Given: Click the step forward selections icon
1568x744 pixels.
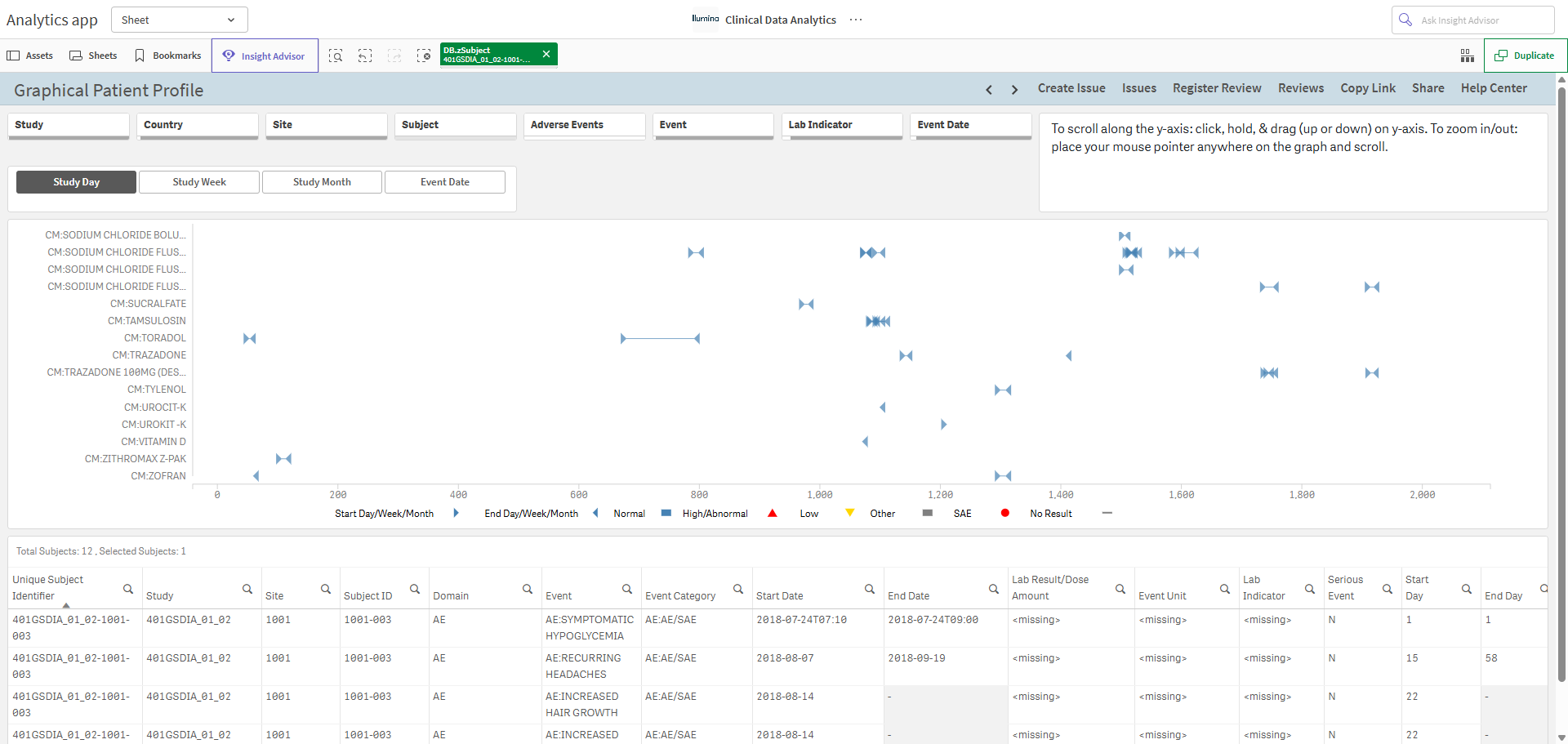Looking at the screenshot, I should click(394, 56).
